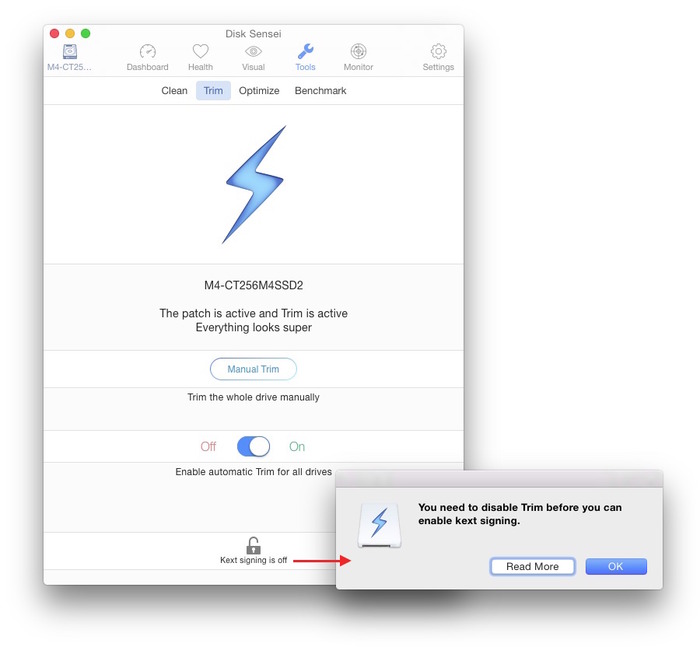This screenshot has height=647, width=700.
Task: Minimize the Disk Sensei window
Action: [x=70, y=33]
